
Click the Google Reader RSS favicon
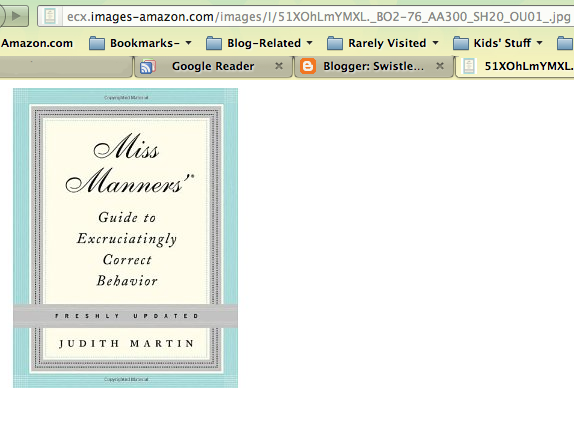pos(148,67)
